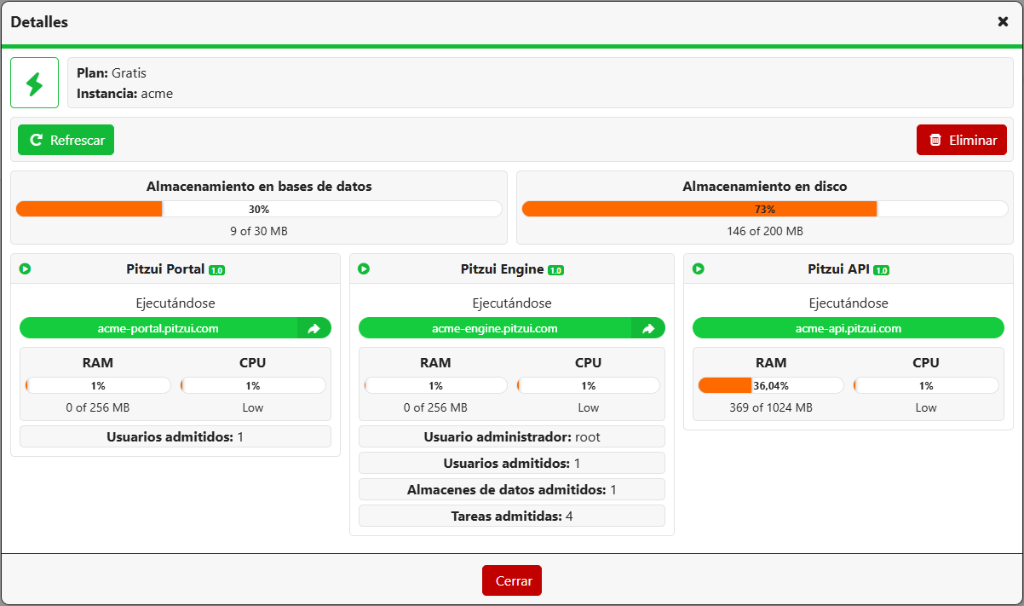This screenshot has height=606, width=1024.
Task: Click the 'Pitzui API' card title
Action: coord(839,269)
